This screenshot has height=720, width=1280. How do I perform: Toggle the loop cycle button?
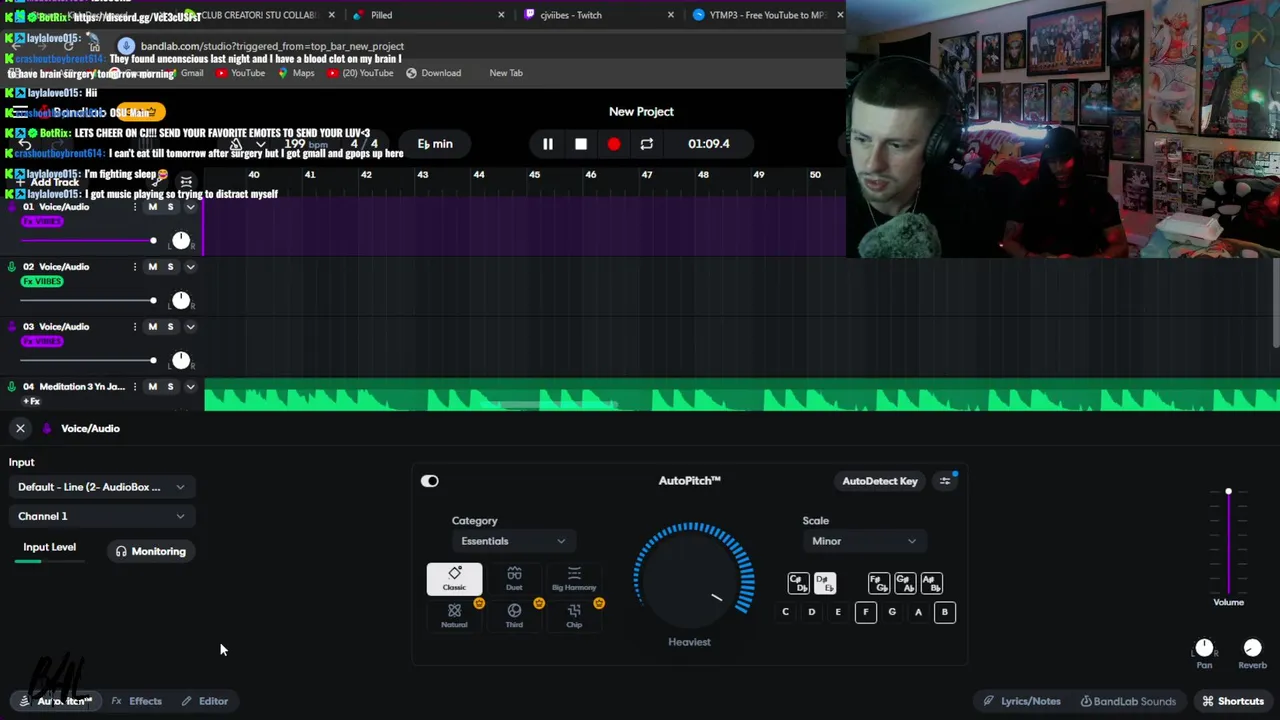click(647, 144)
